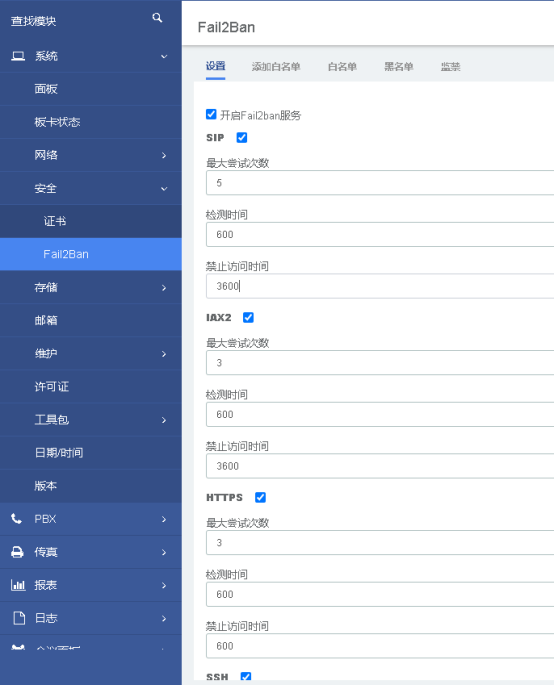Expand the 报表 menu arrow
The width and height of the screenshot is (554, 686).
(164, 585)
